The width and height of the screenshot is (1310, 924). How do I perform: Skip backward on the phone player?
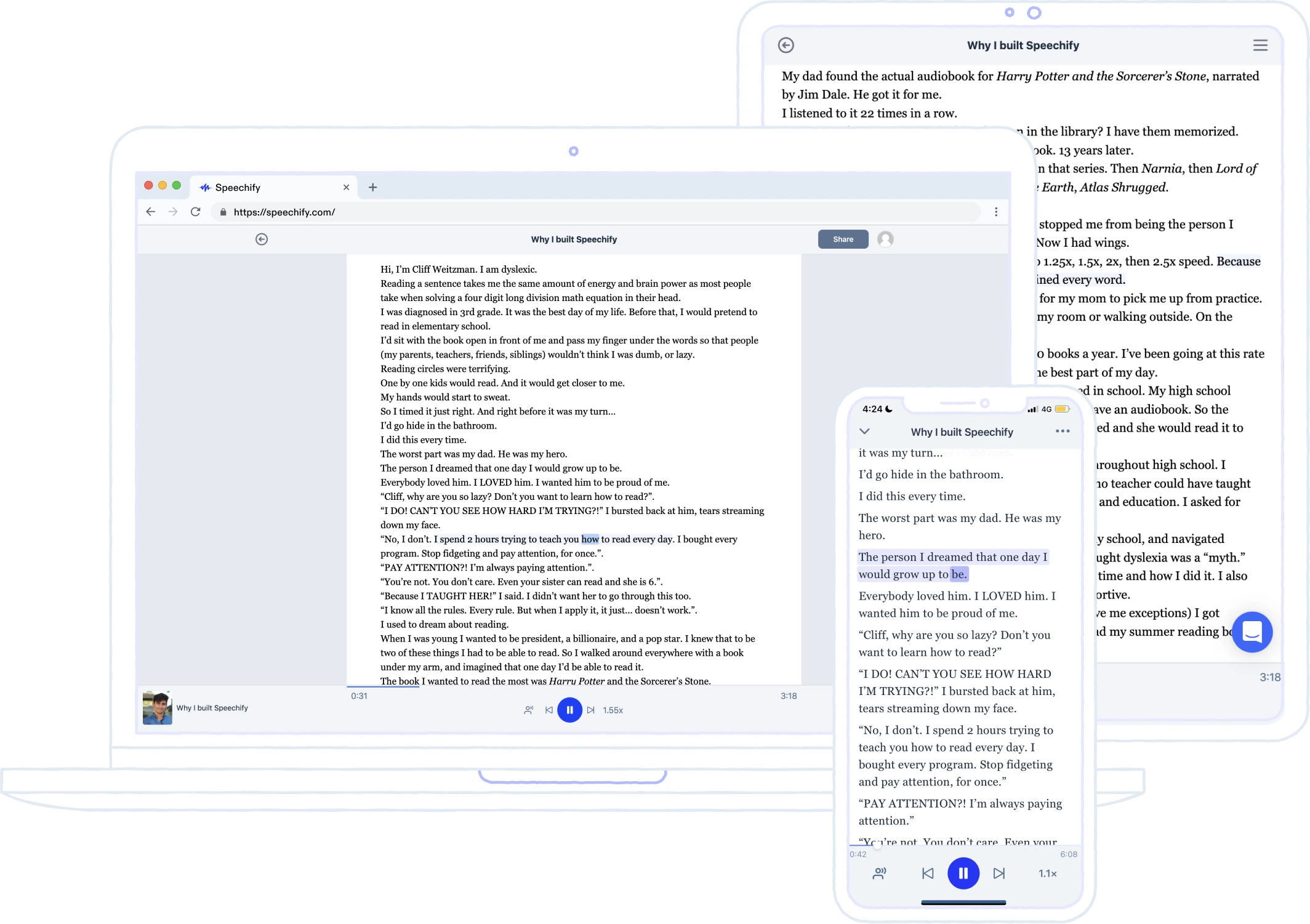tap(928, 873)
